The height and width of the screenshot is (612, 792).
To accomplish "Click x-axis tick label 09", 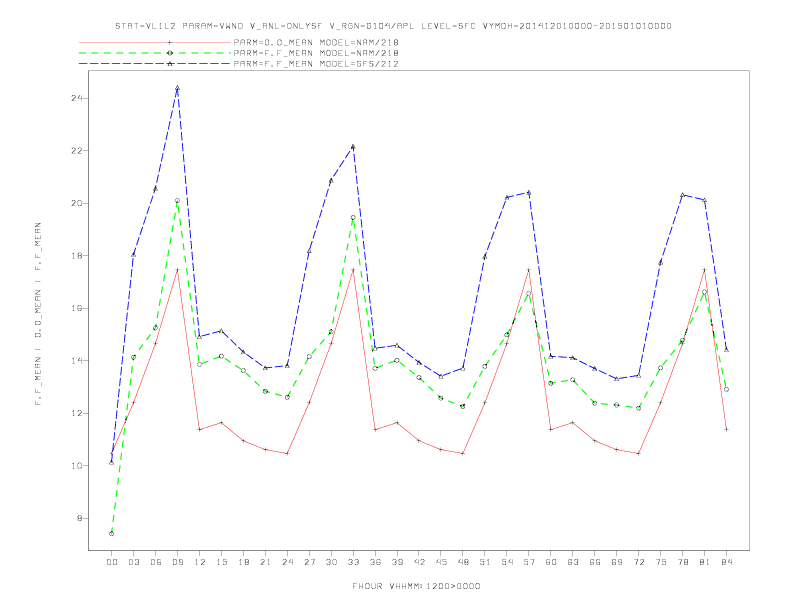I will coord(177,562).
